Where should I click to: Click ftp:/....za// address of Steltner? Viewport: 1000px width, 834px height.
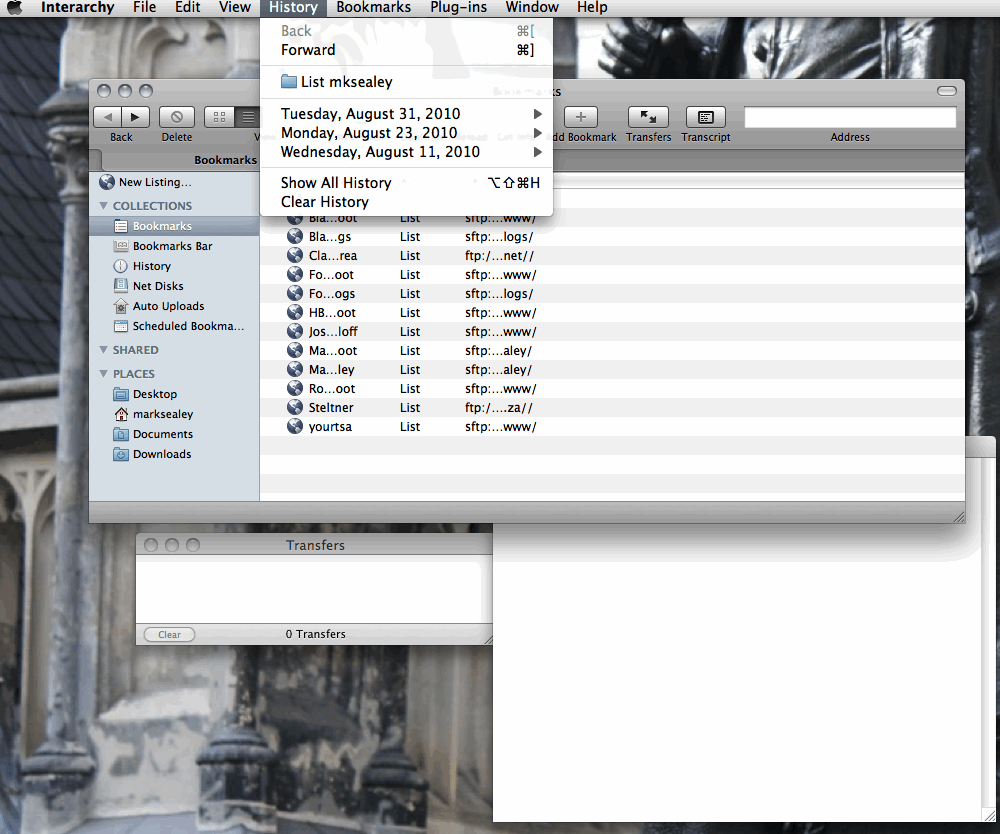499,407
